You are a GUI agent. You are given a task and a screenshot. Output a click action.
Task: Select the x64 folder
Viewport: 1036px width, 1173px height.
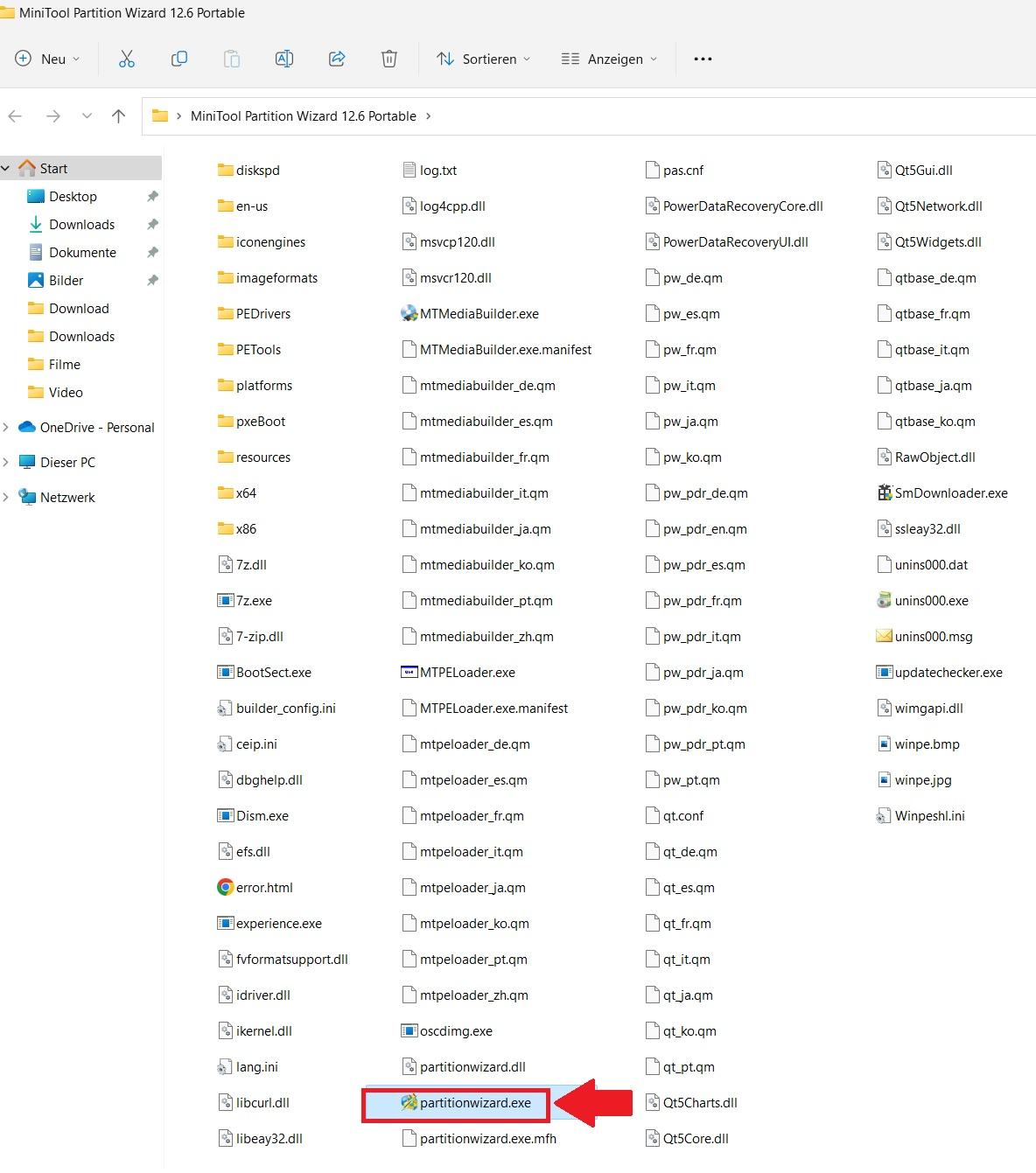pos(236,492)
